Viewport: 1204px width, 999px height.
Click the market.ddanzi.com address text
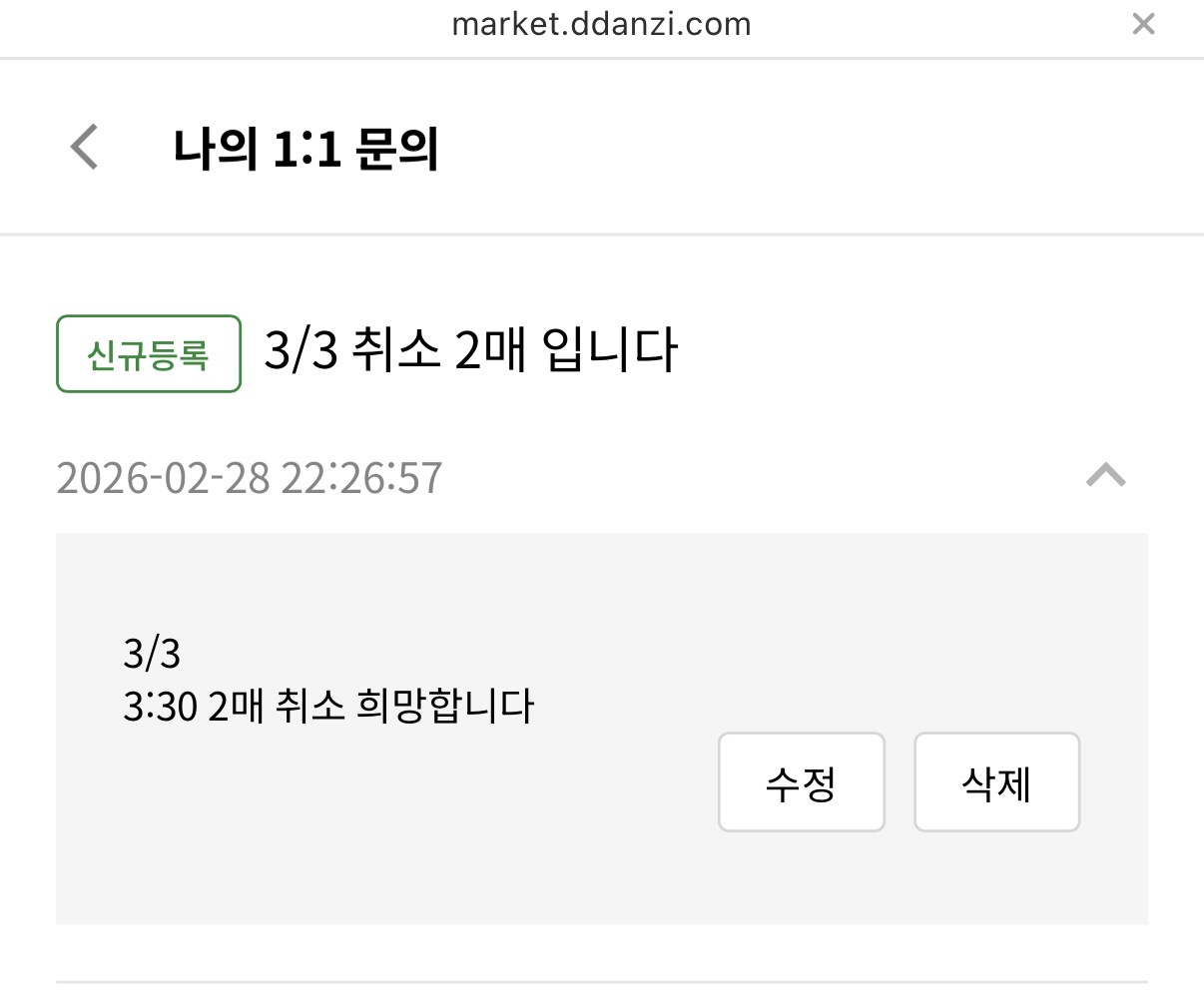coord(601,24)
